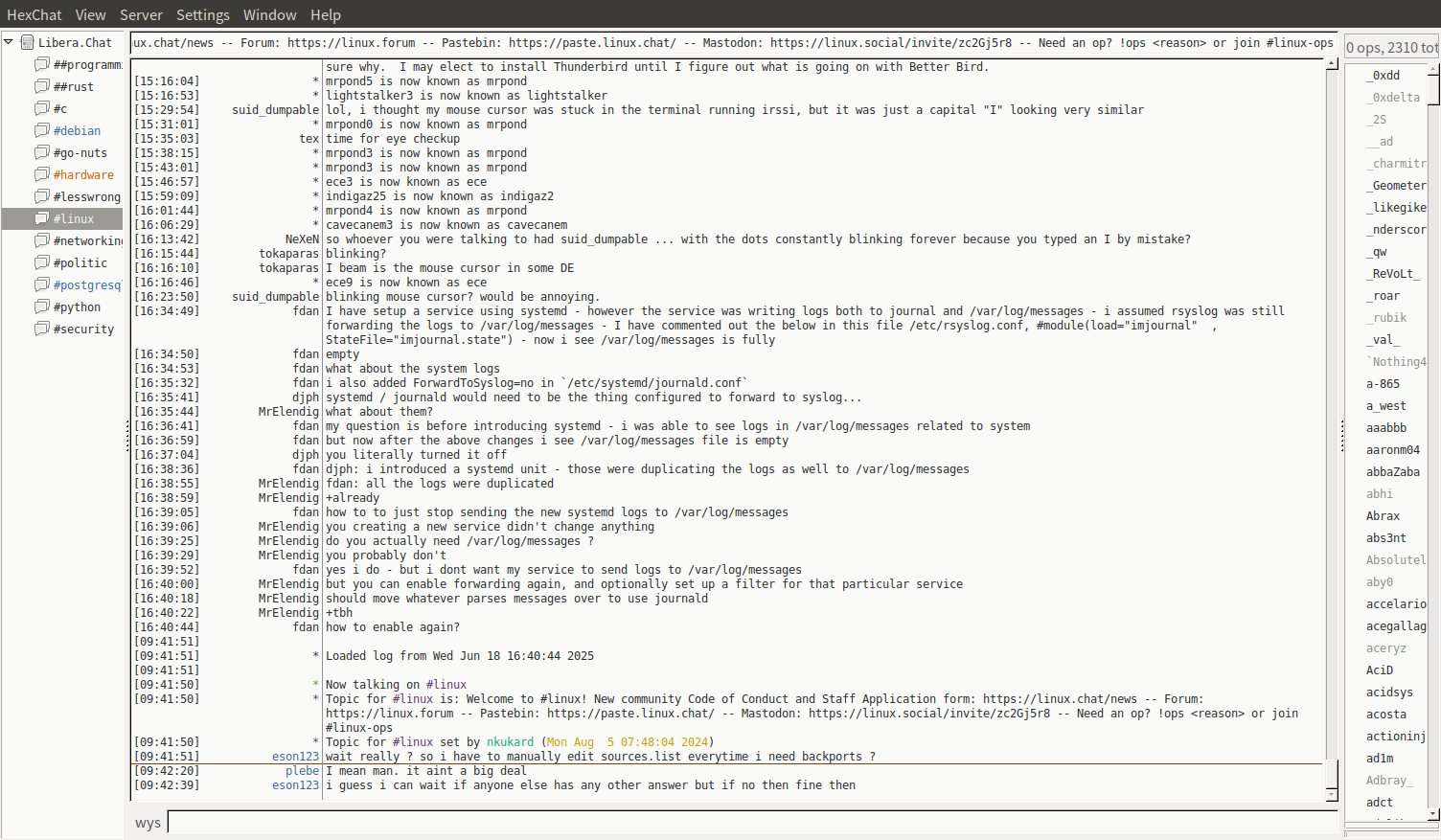Click the nickname eson123 in last message
1441x840 pixels.
click(295, 785)
